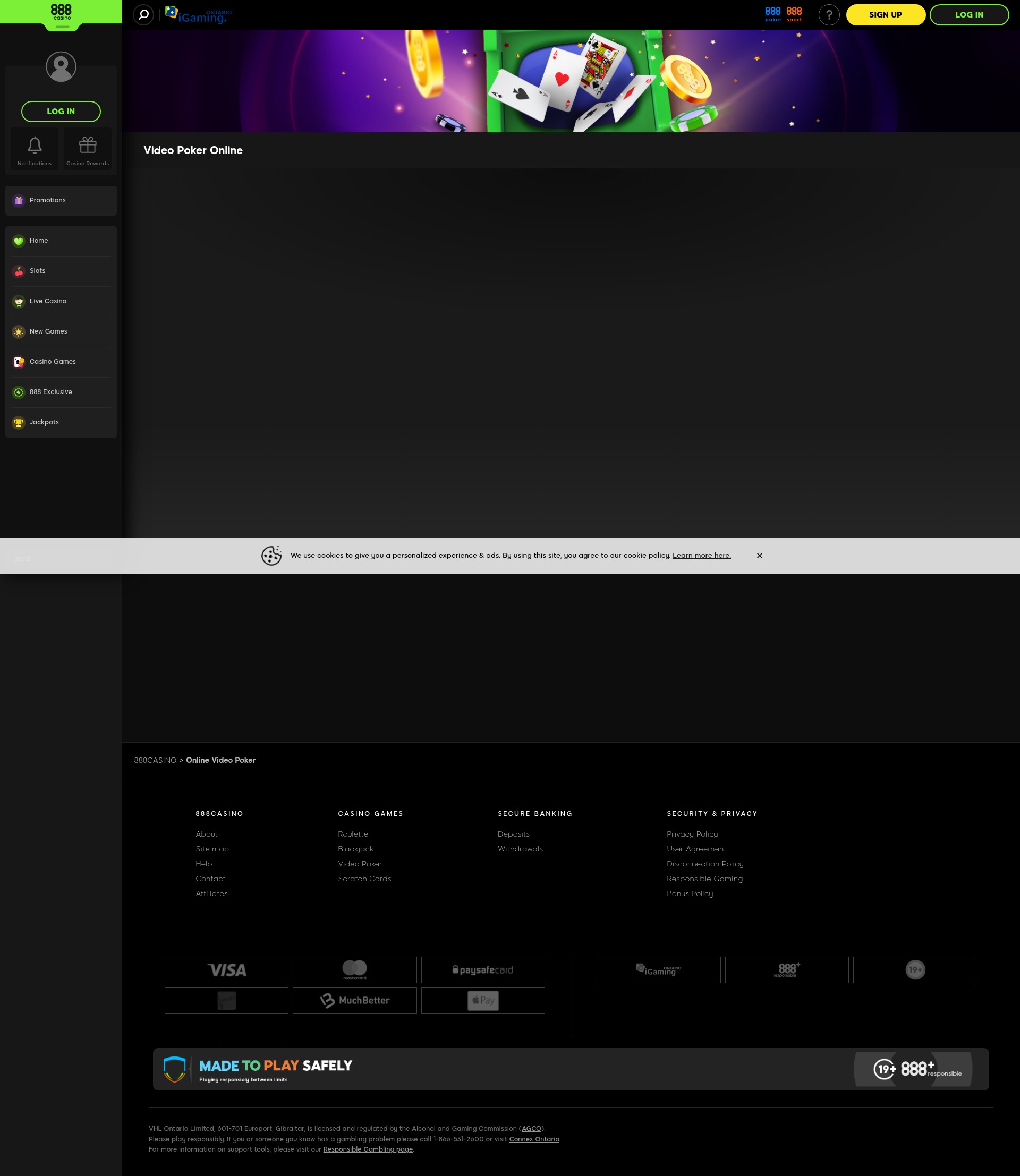Open the Roulette footer link

tap(353, 834)
